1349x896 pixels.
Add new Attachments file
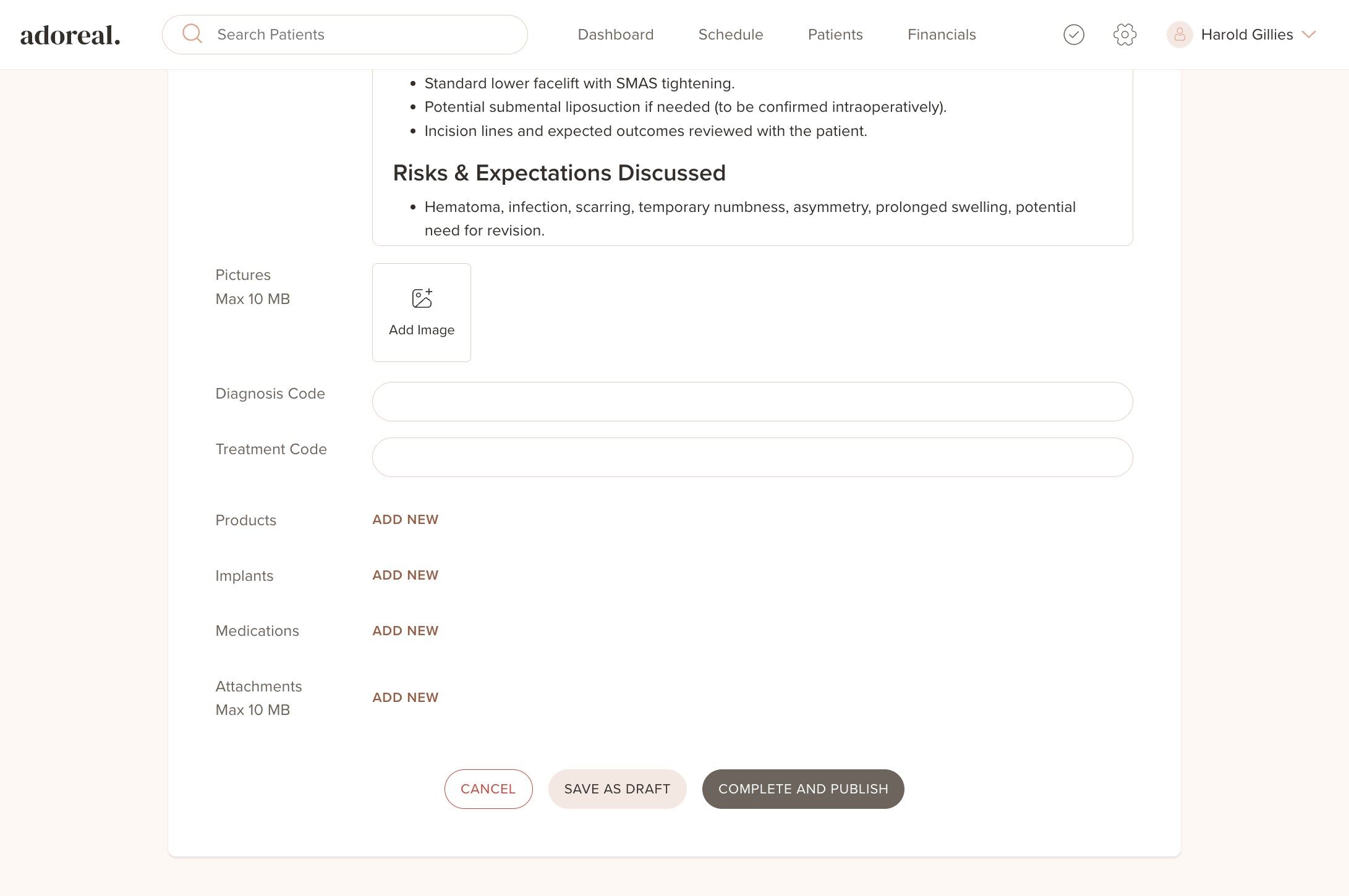tap(405, 698)
